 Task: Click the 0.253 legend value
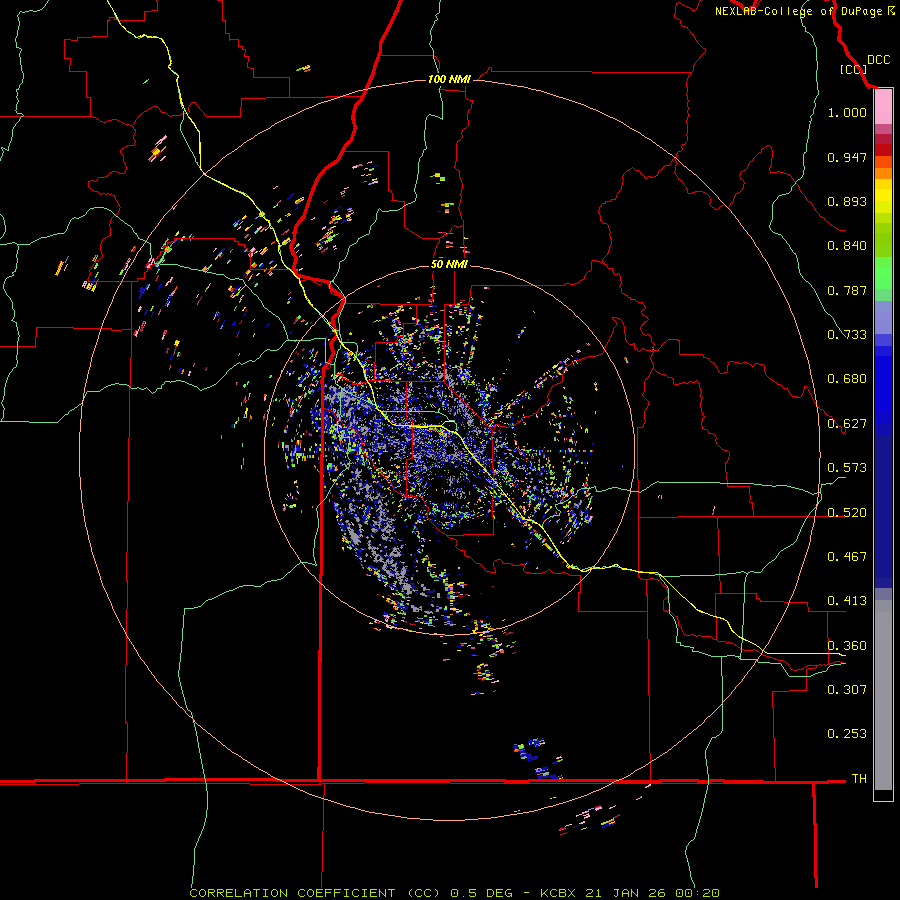click(x=847, y=734)
